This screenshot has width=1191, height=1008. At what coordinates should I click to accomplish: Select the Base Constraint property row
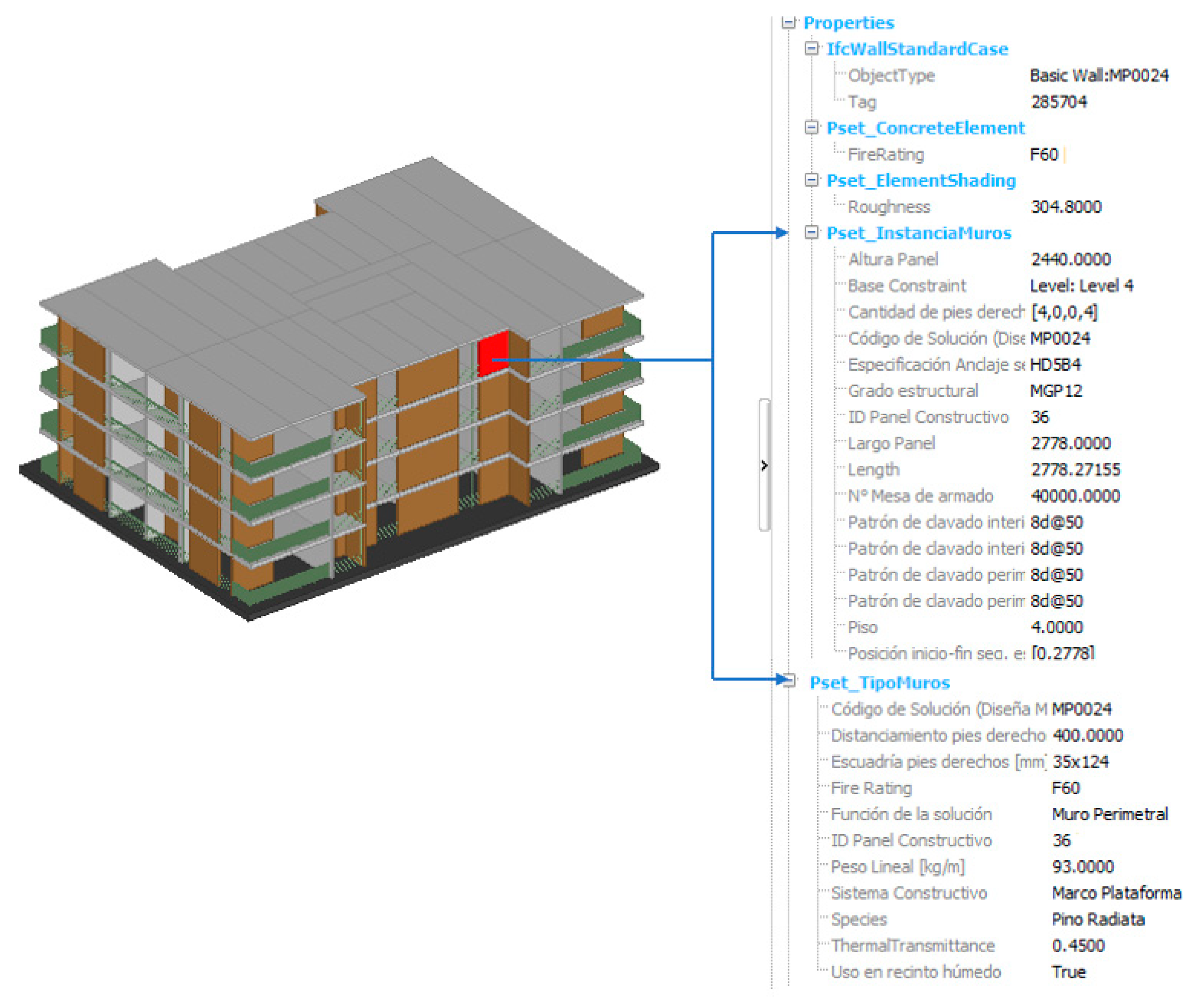pos(906,286)
